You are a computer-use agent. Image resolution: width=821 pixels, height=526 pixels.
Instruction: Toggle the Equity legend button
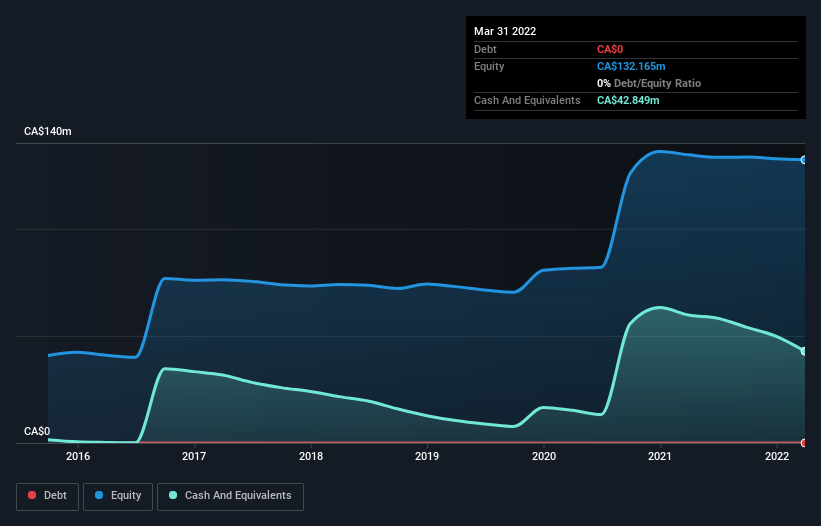118,496
